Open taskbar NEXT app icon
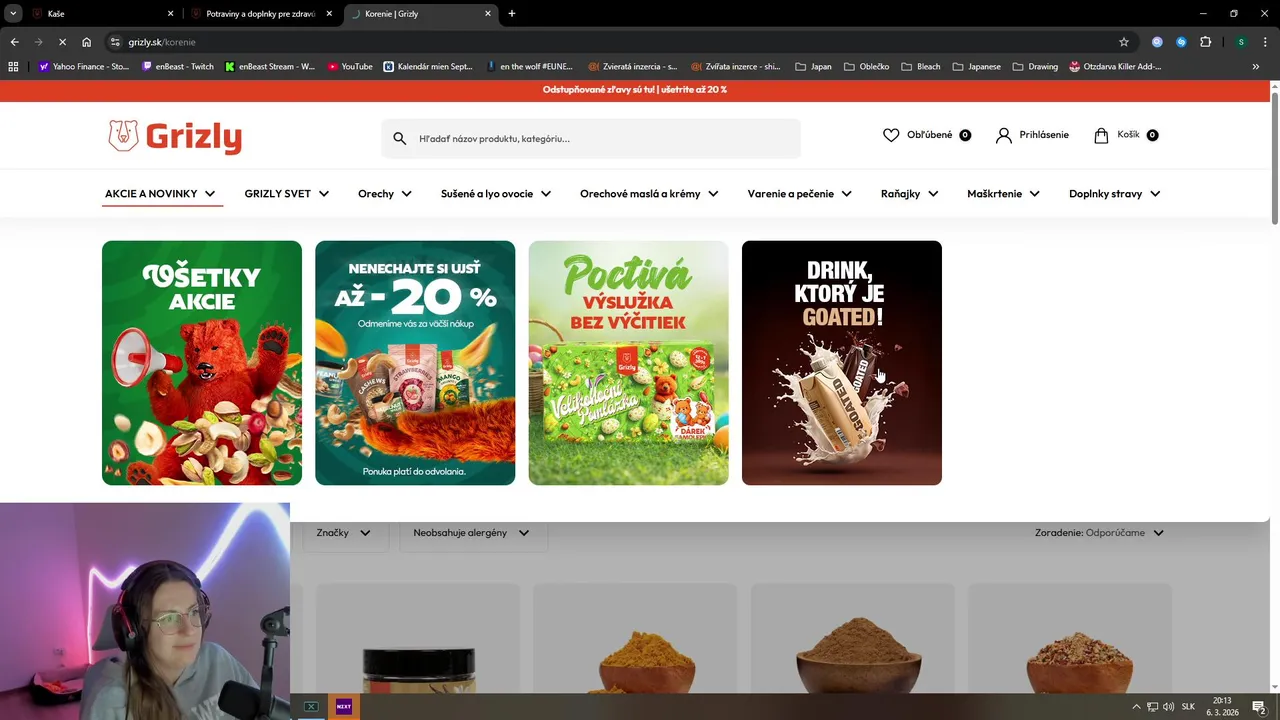 (344, 706)
